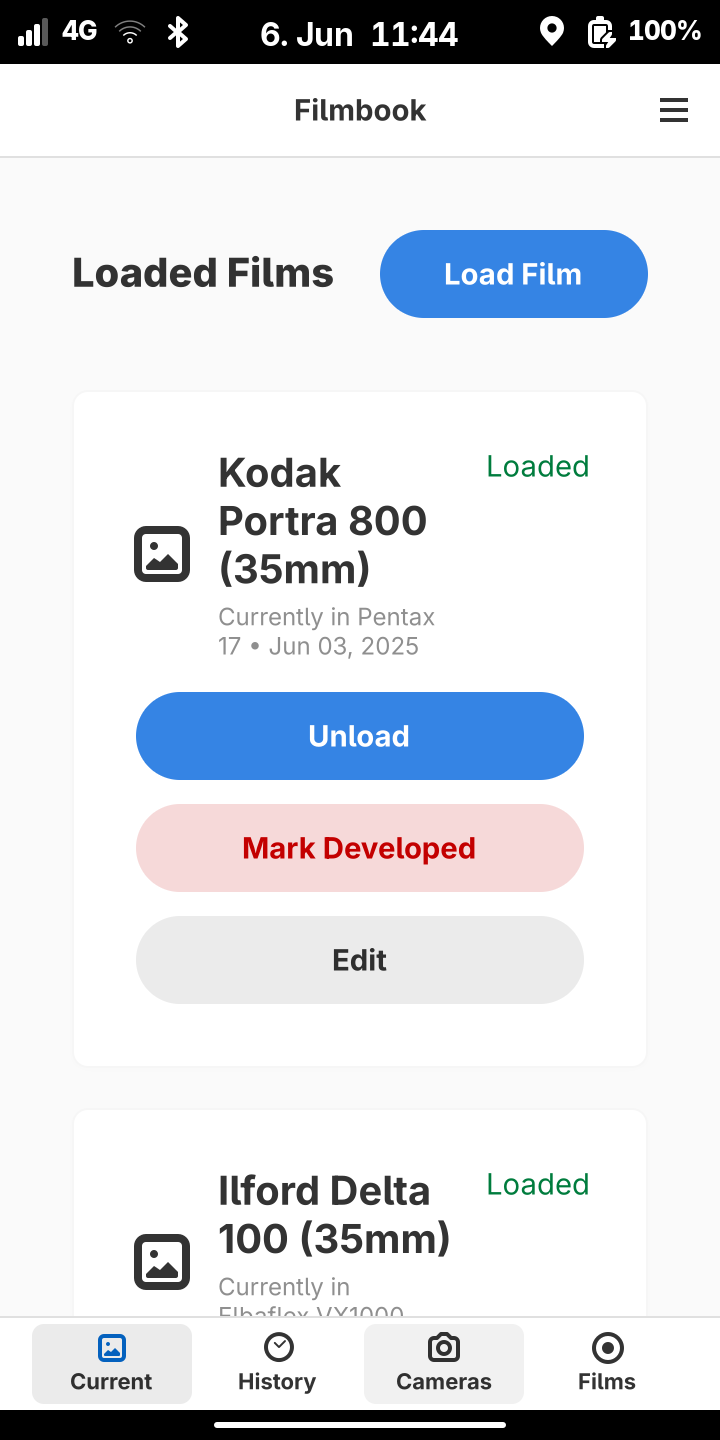The height and width of the screenshot is (1440, 720).
Task: Mark Kodak Portra 800 as developed
Action: (359, 848)
